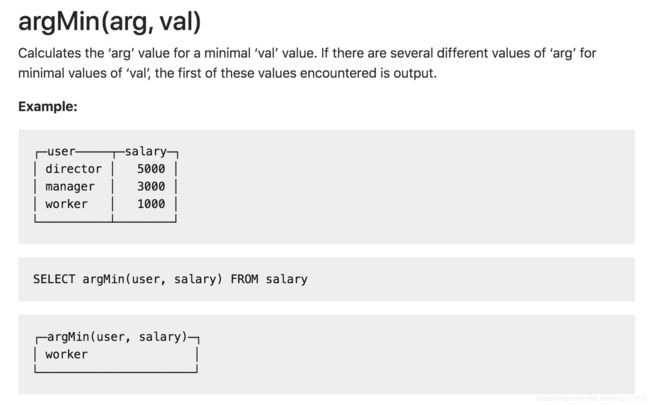The image size is (650, 406).
Task: Click the 3000 salary value
Action: tap(151, 186)
